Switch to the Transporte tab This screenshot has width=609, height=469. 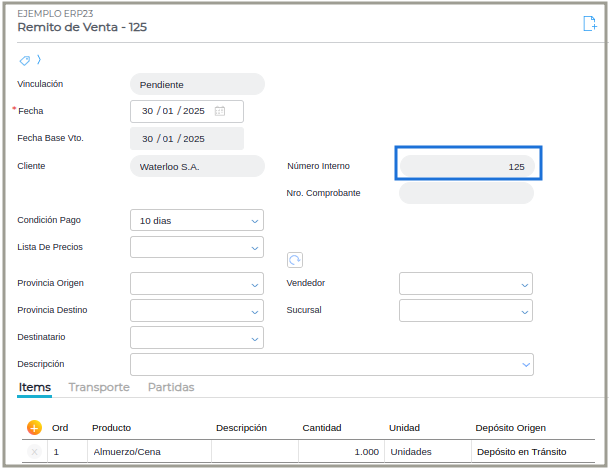coord(99,387)
